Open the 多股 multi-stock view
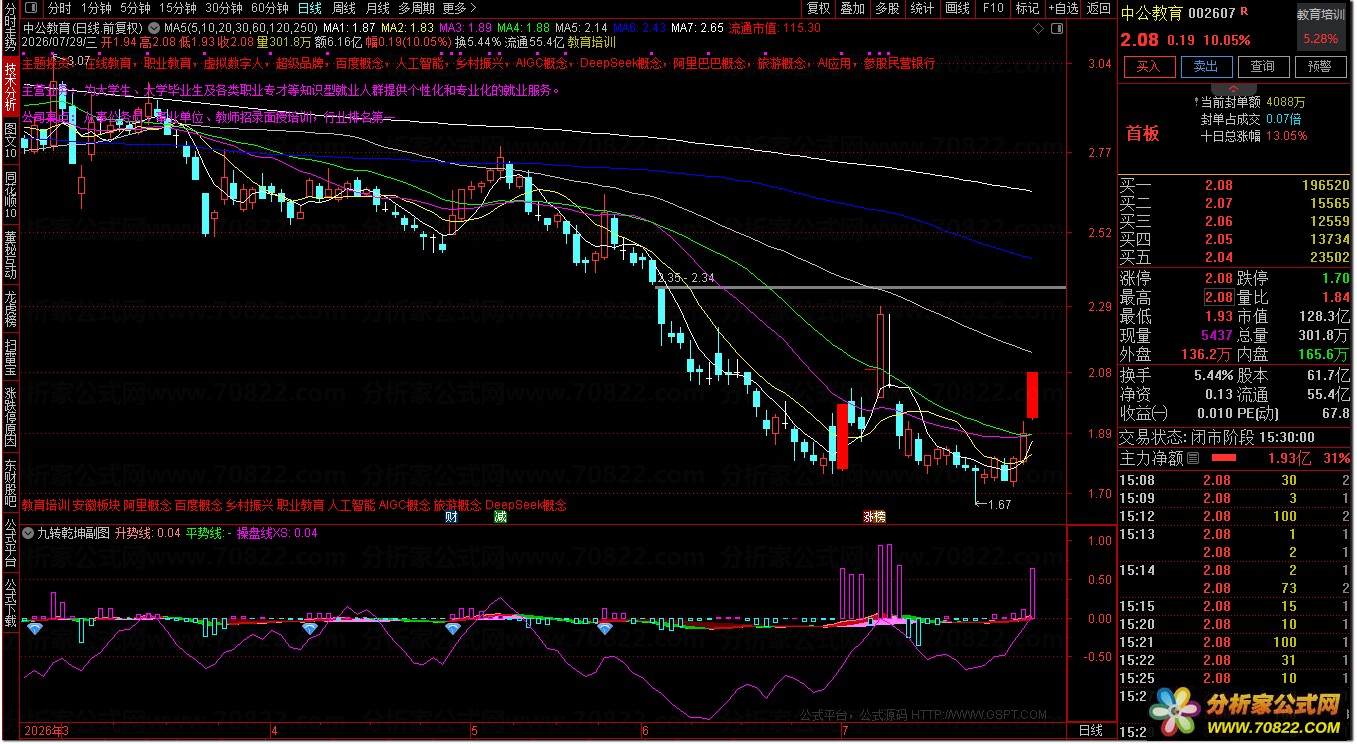The height and width of the screenshot is (744, 1357). coord(887,8)
